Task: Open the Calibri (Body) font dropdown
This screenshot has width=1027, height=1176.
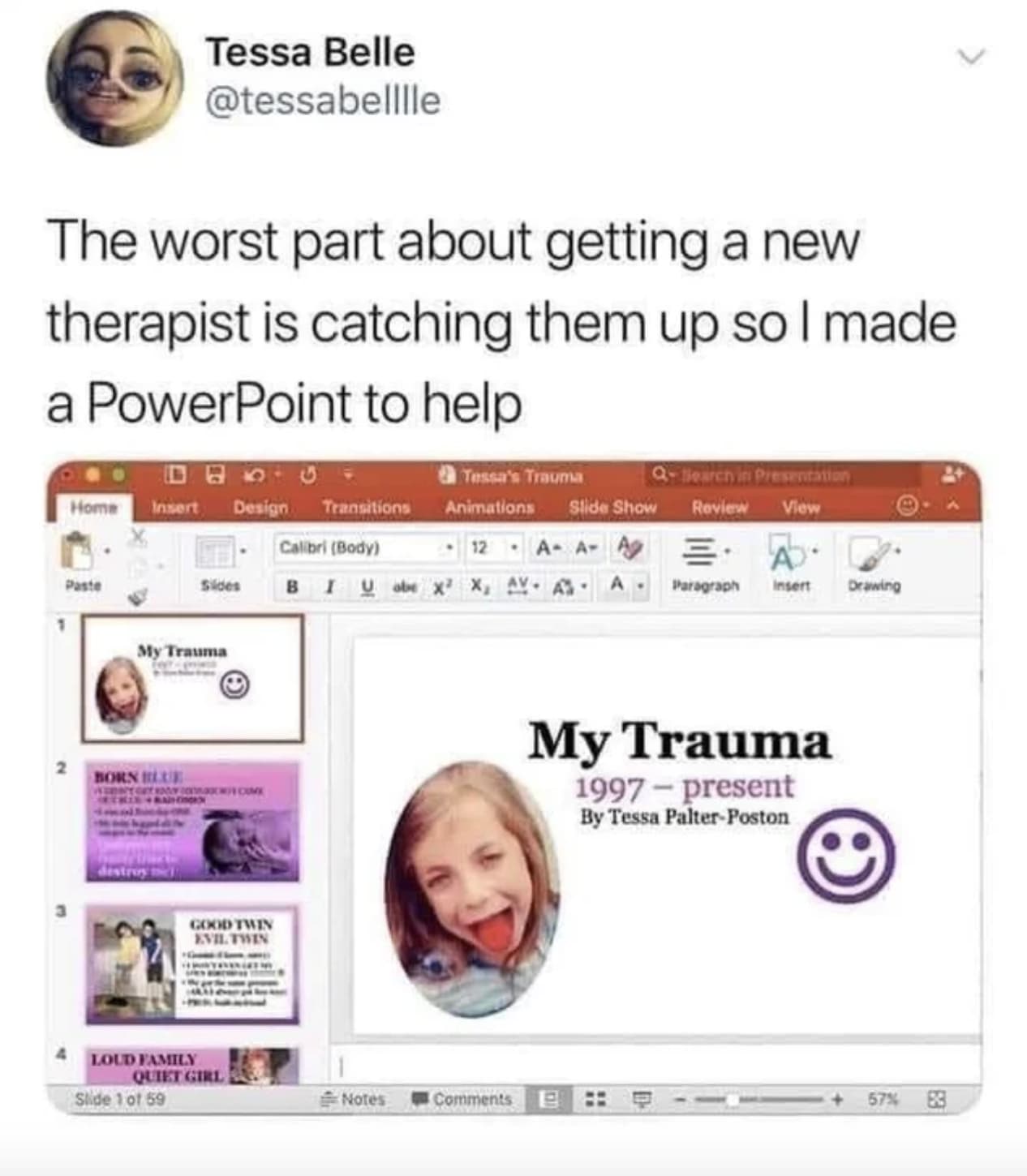Action: pyautogui.click(x=366, y=547)
